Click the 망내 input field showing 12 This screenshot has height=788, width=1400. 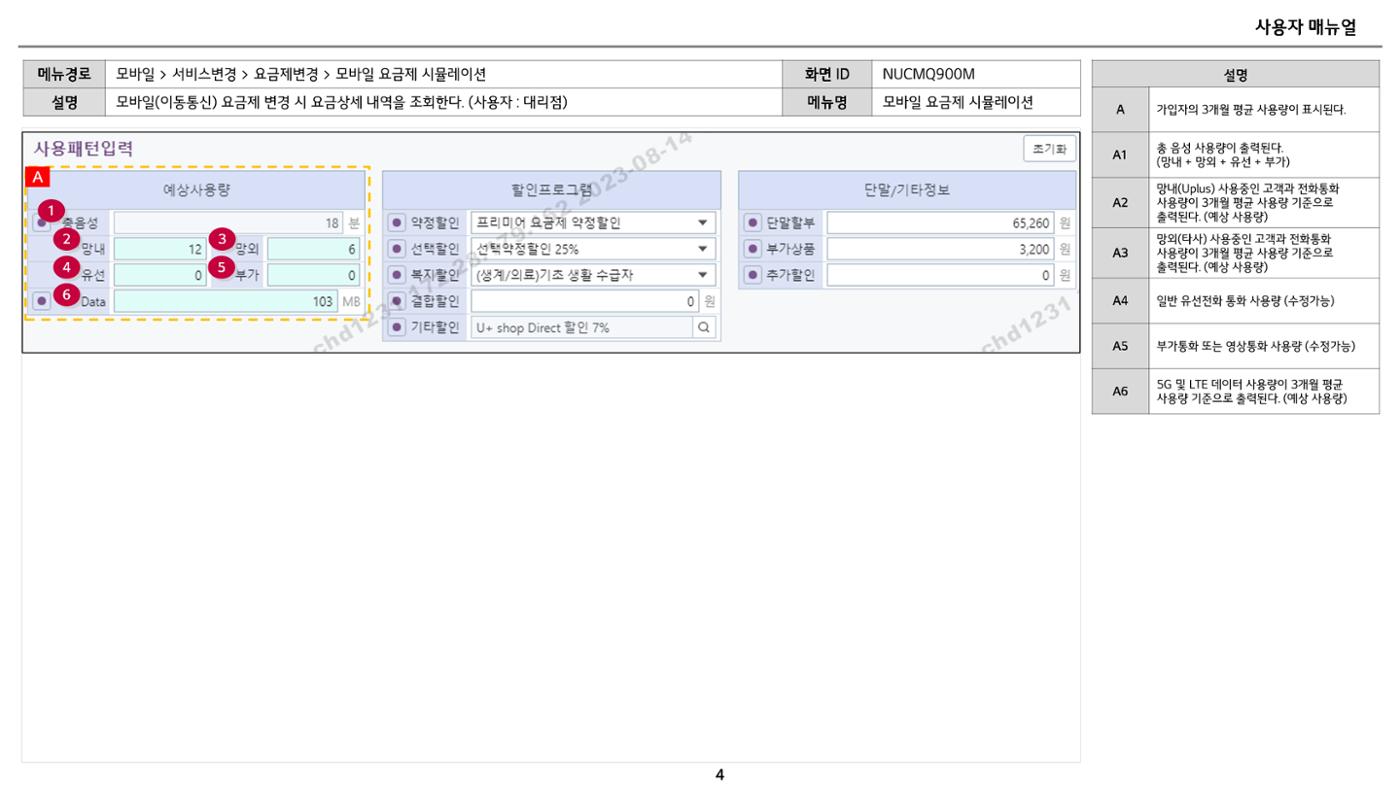click(160, 249)
